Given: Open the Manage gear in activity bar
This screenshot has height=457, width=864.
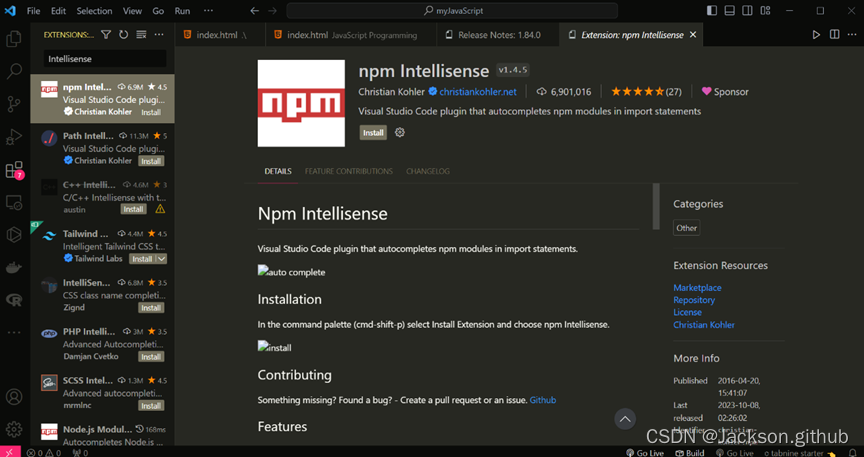Looking at the screenshot, I should pyautogui.click(x=13, y=429).
